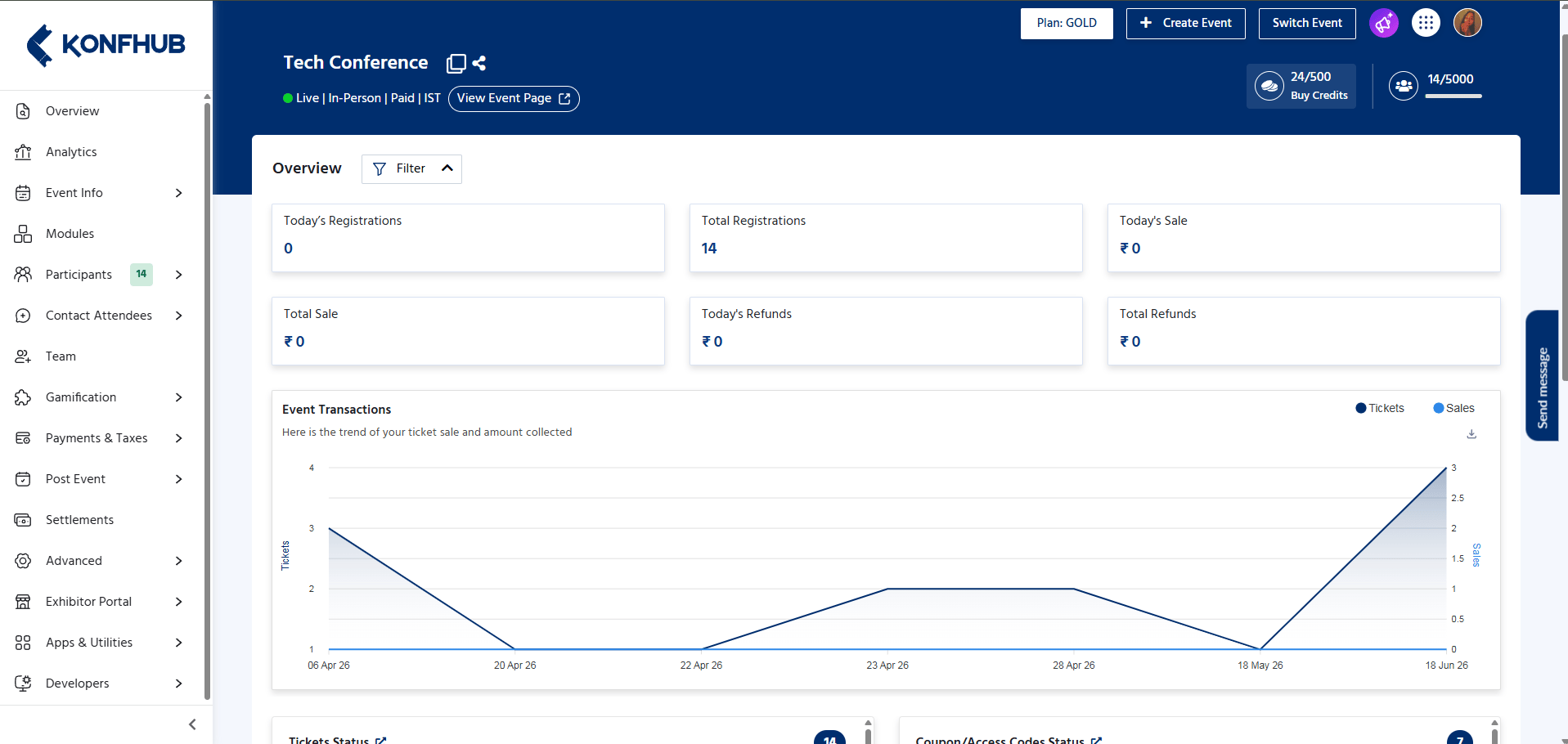Screen dimensions: 1568x744
Task: Click the duplicate event icon beside Tech Conference
Action: point(456,63)
